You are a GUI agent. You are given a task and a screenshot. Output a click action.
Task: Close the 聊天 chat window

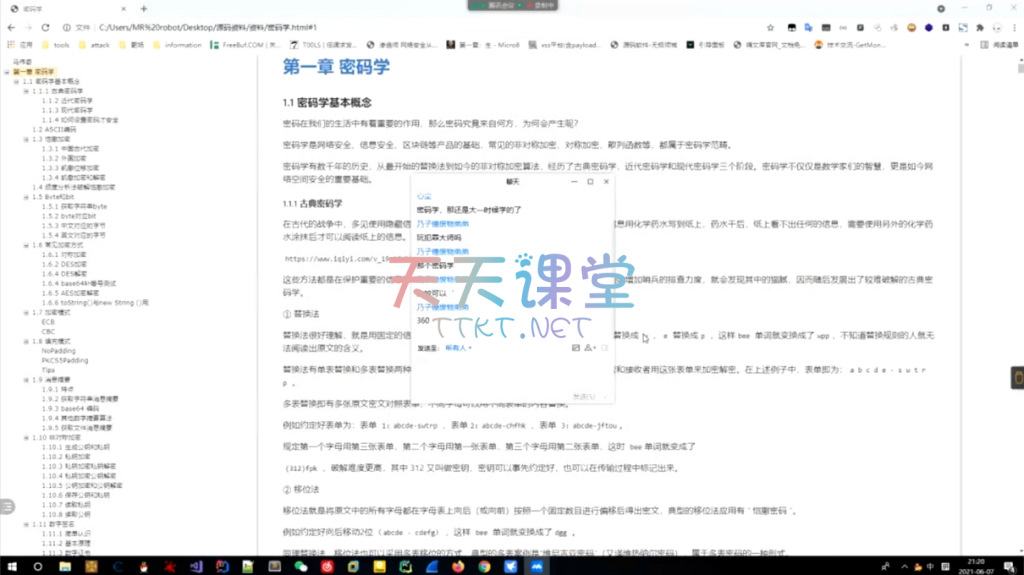606,182
